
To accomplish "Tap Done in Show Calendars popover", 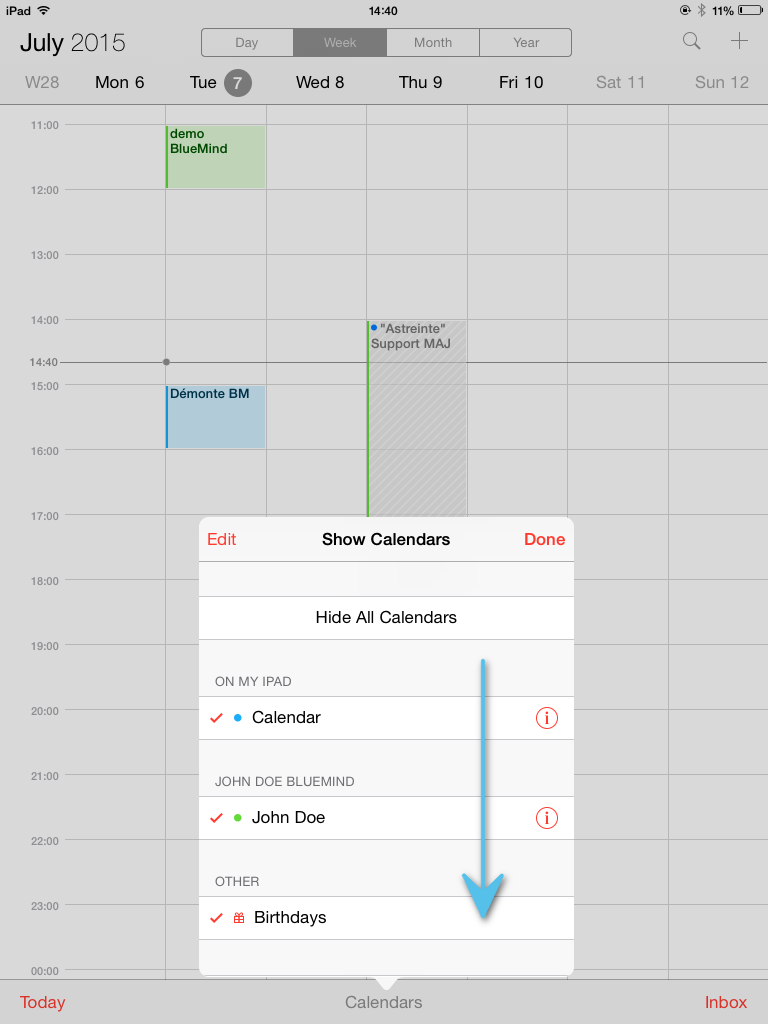I will pos(544,539).
